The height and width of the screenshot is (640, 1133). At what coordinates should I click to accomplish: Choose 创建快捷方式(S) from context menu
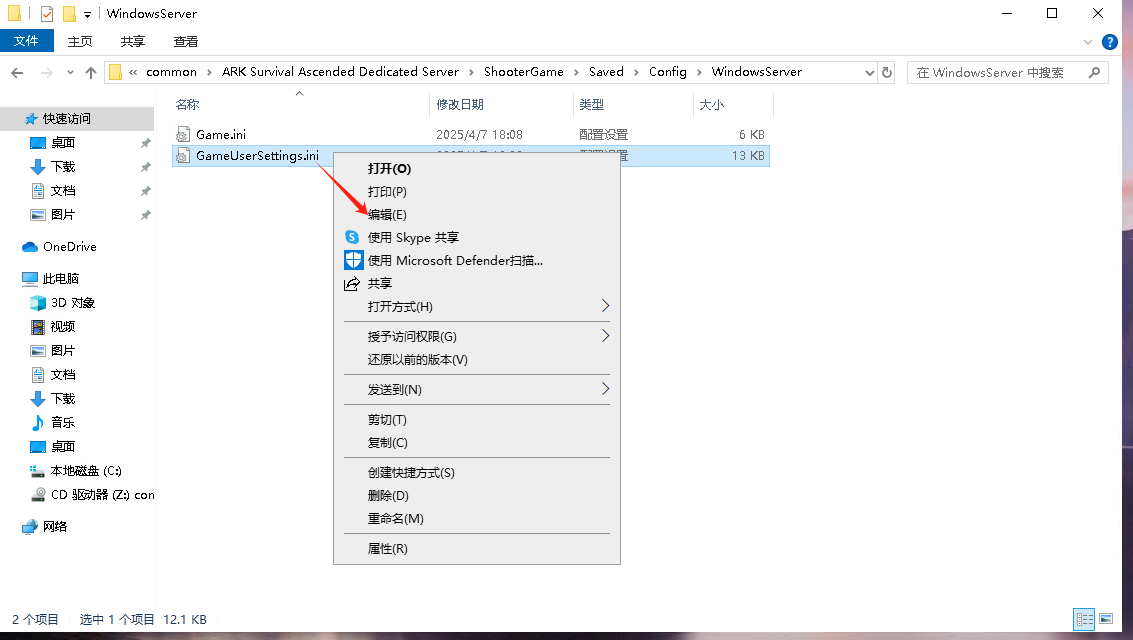[x=477, y=472]
